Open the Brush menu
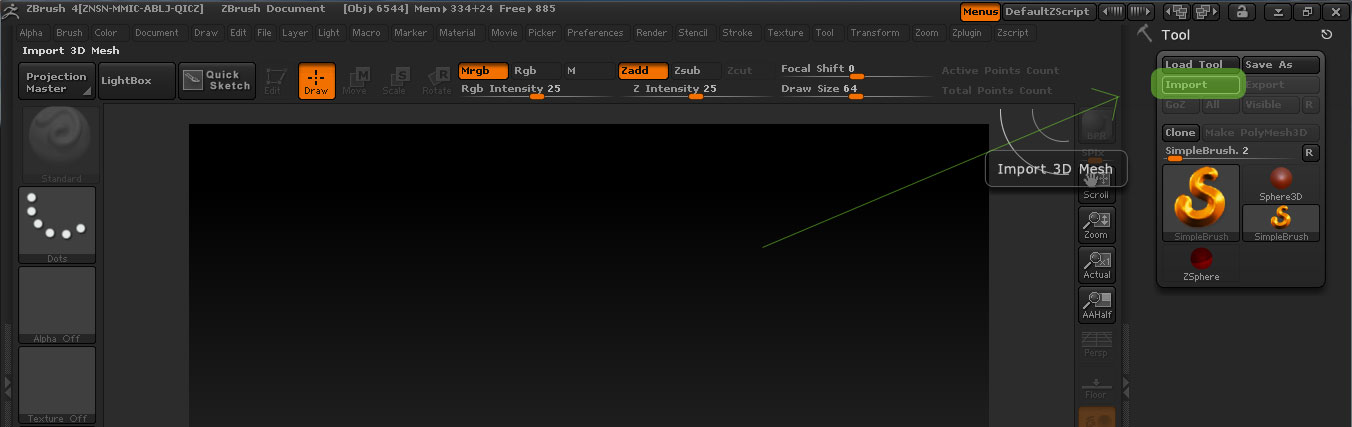 pyautogui.click(x=69, y=33)
